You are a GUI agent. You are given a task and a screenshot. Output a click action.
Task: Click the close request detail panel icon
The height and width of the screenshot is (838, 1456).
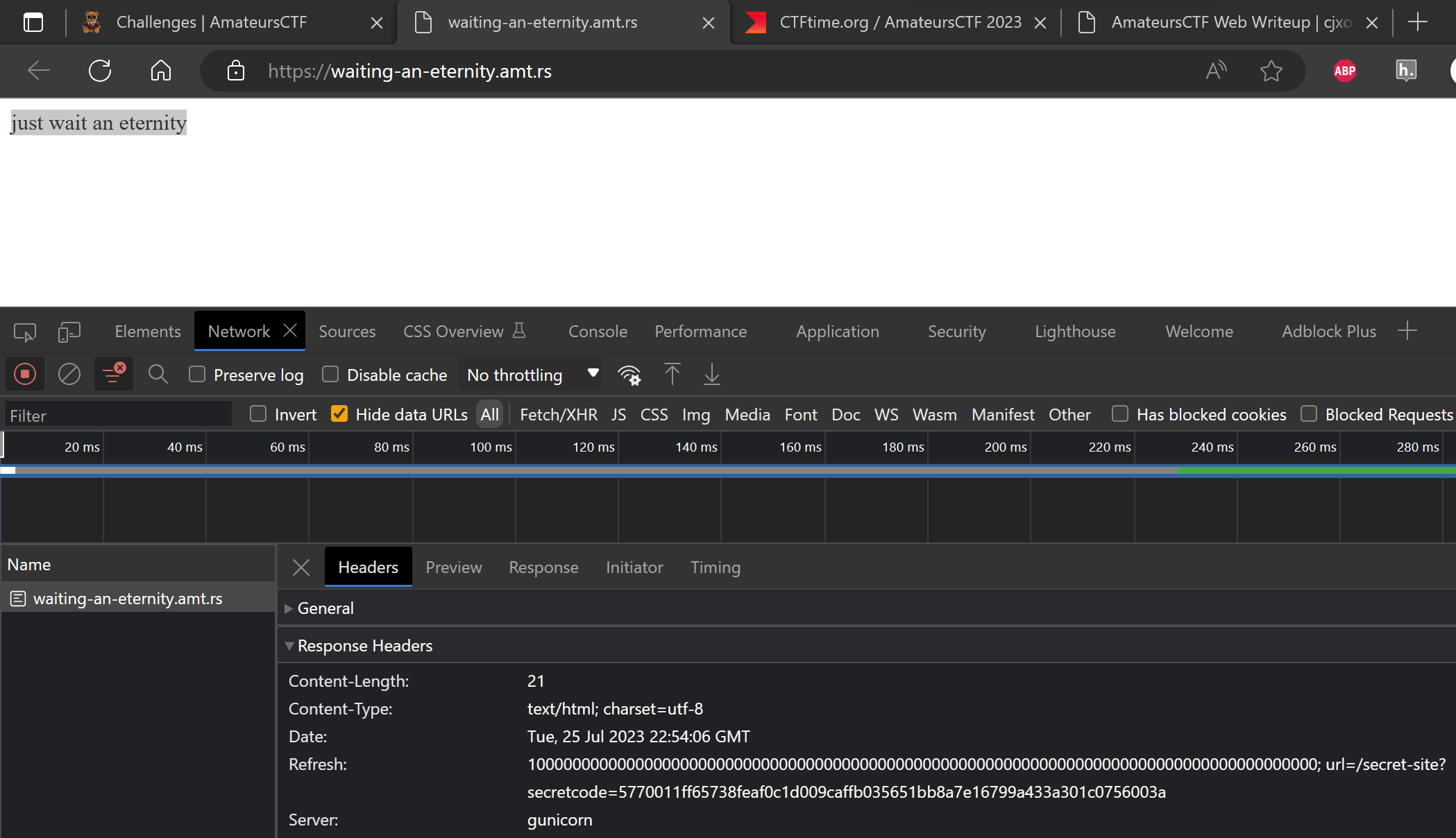pyautogui.click(x=301, y=567)
